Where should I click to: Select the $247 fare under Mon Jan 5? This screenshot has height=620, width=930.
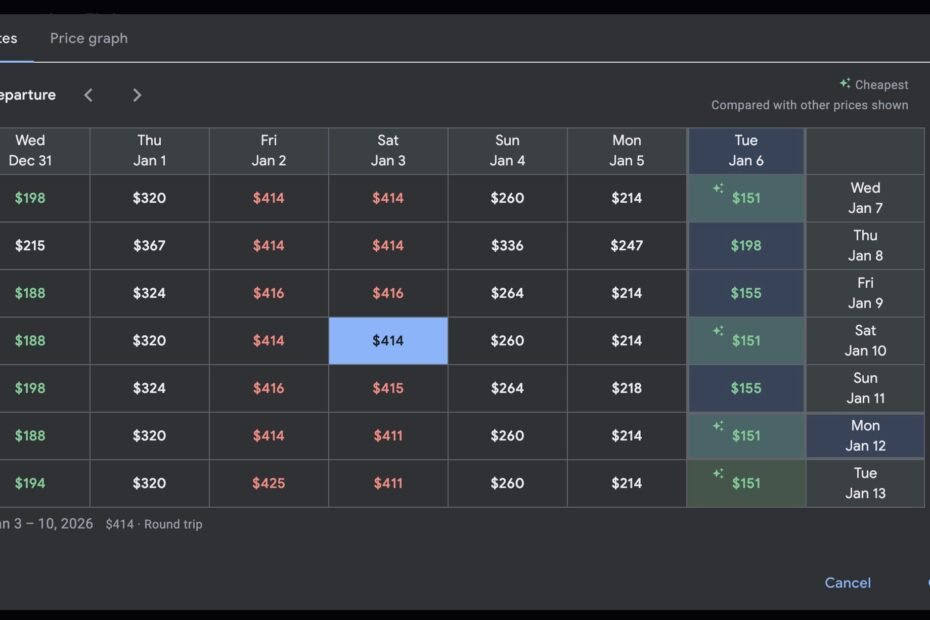tap(626, 246)
